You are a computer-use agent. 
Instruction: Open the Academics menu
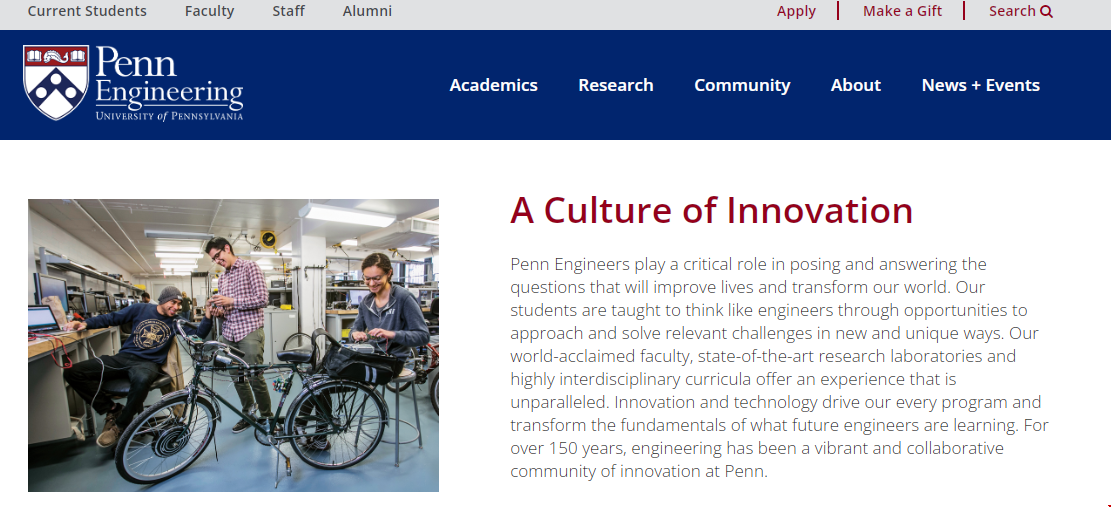(x=493, y=85)
